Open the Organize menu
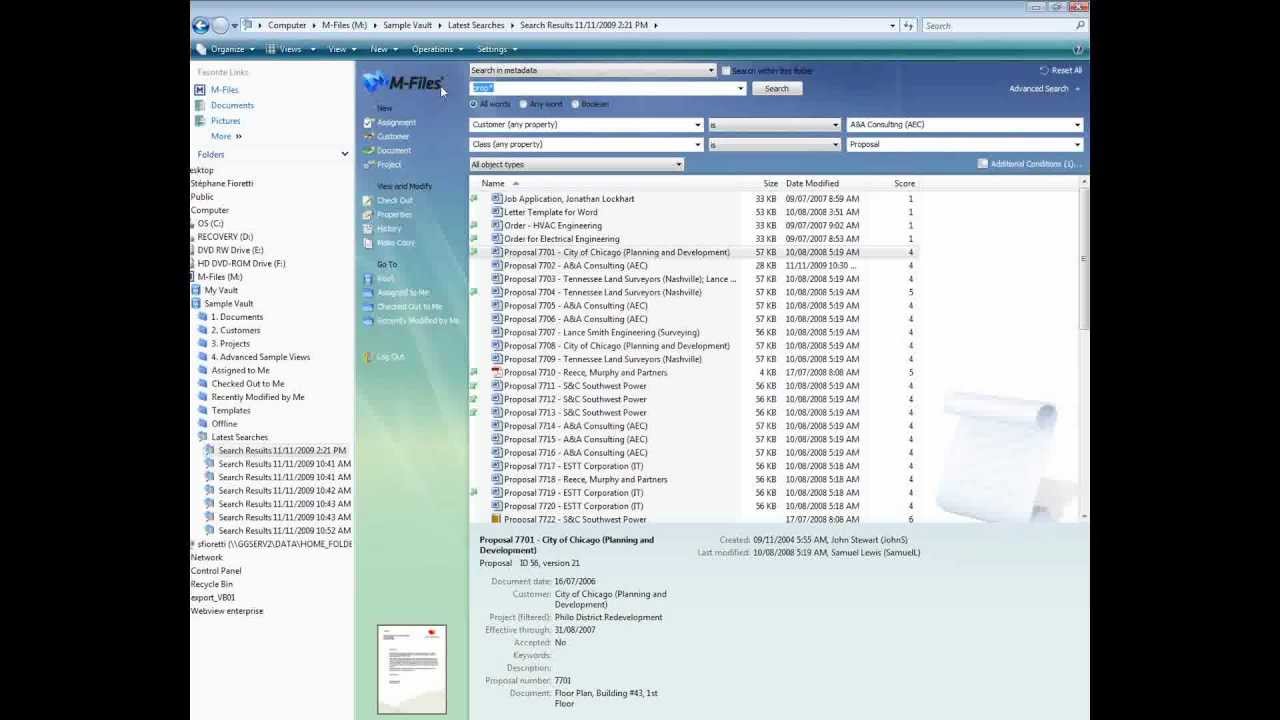This screenshot has width=1280, height=720. pos(226,49)
